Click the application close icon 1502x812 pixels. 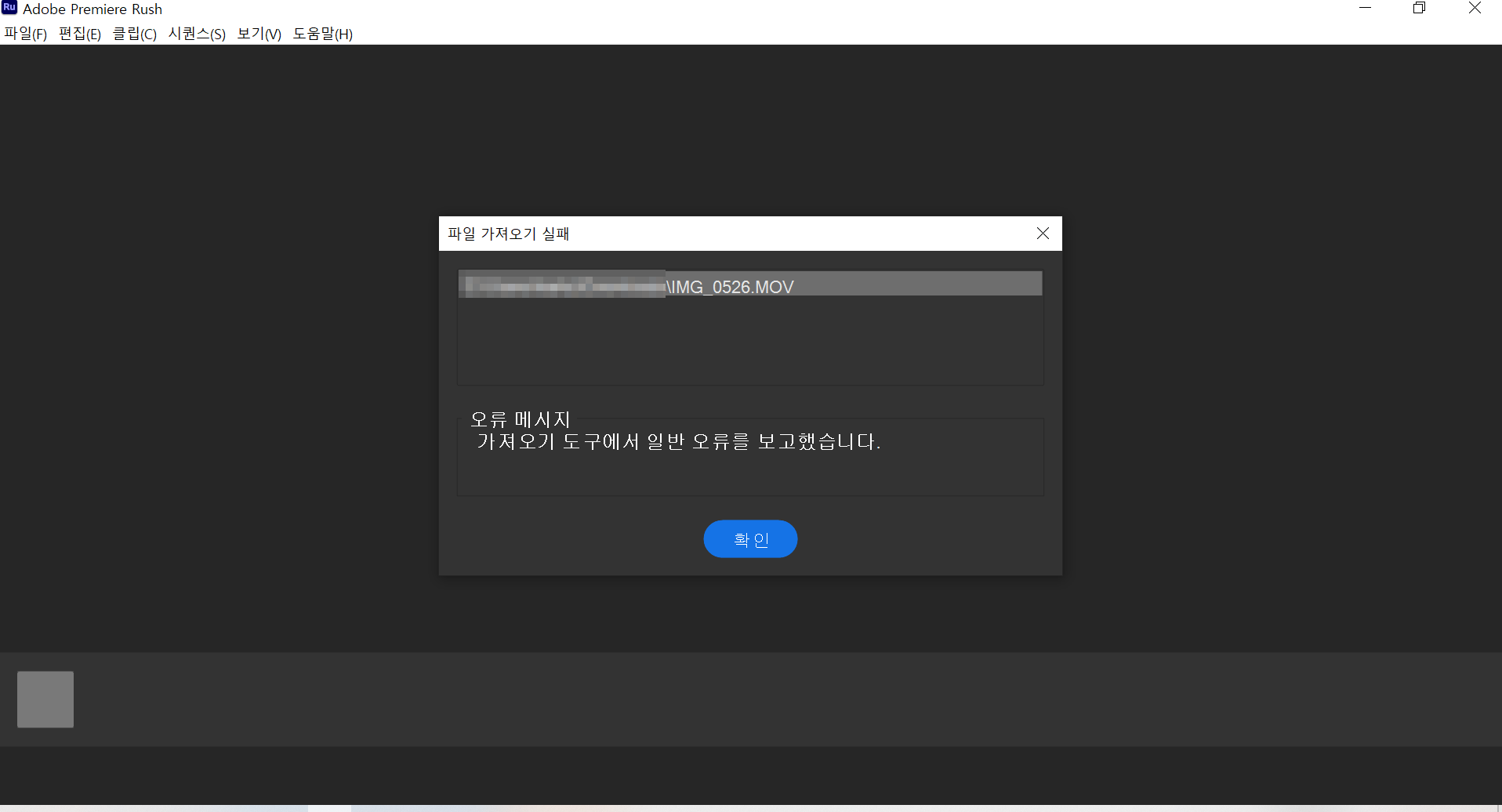(1475, 9)
